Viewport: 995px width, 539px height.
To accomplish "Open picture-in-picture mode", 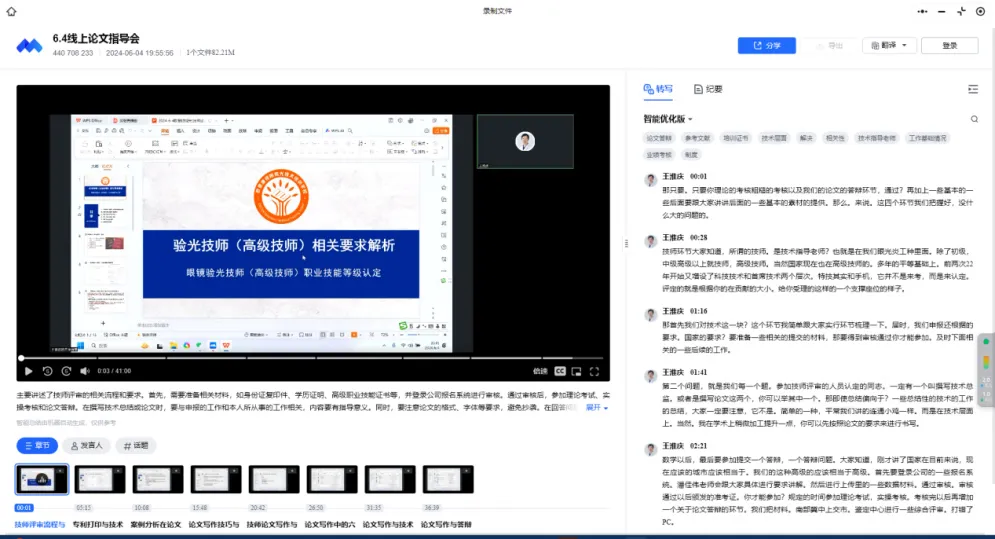I will coord(577,371).
